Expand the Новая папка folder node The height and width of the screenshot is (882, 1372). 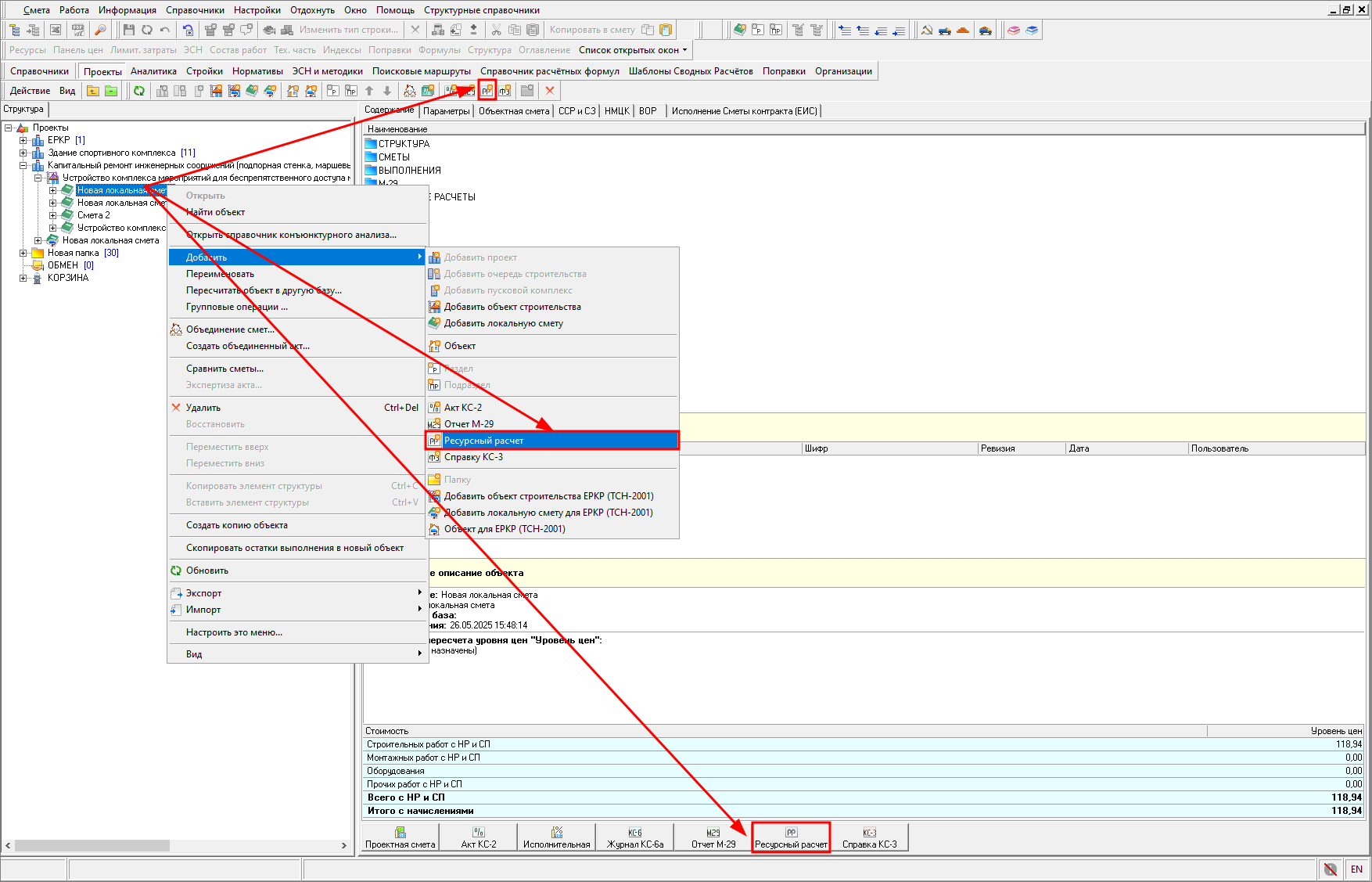[23, 253]
